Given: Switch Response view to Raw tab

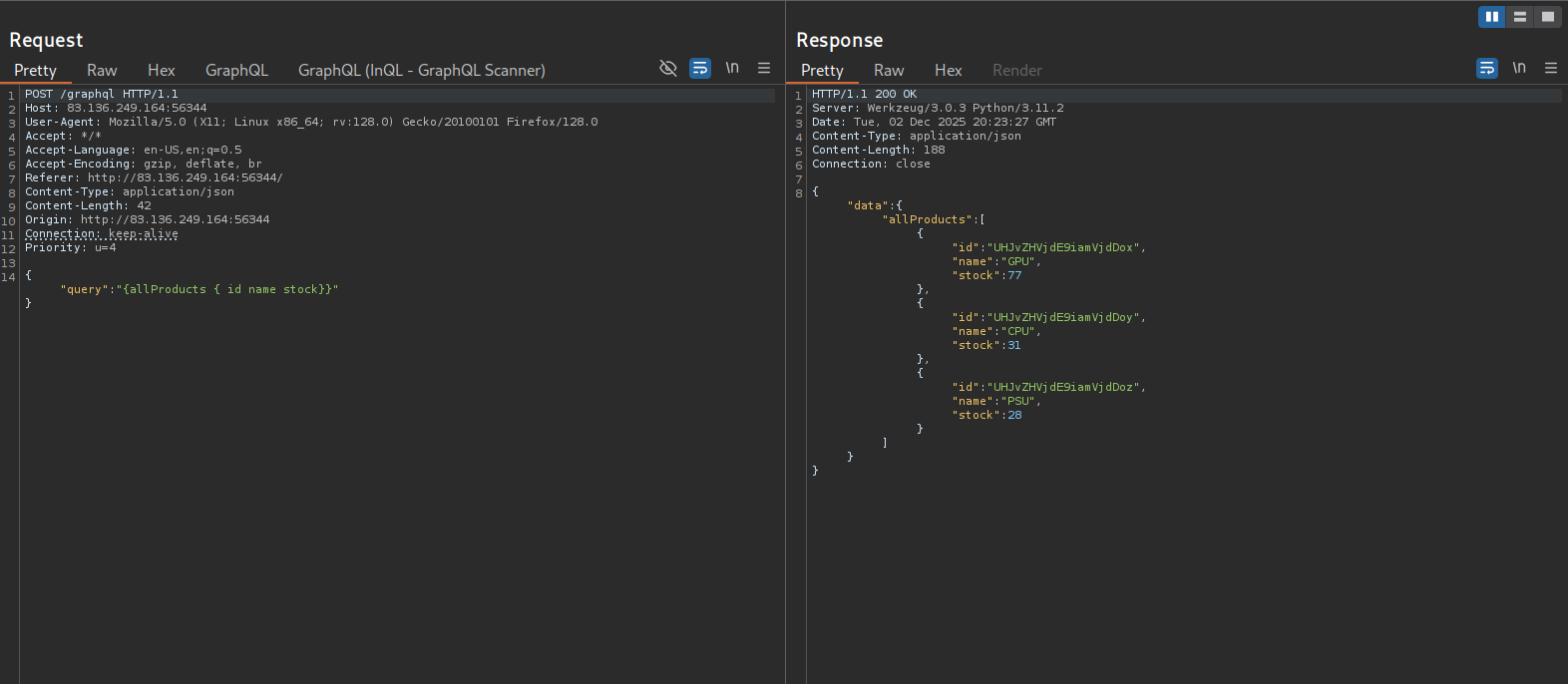Looking at the screenshot, I should (x=889, y=71).
